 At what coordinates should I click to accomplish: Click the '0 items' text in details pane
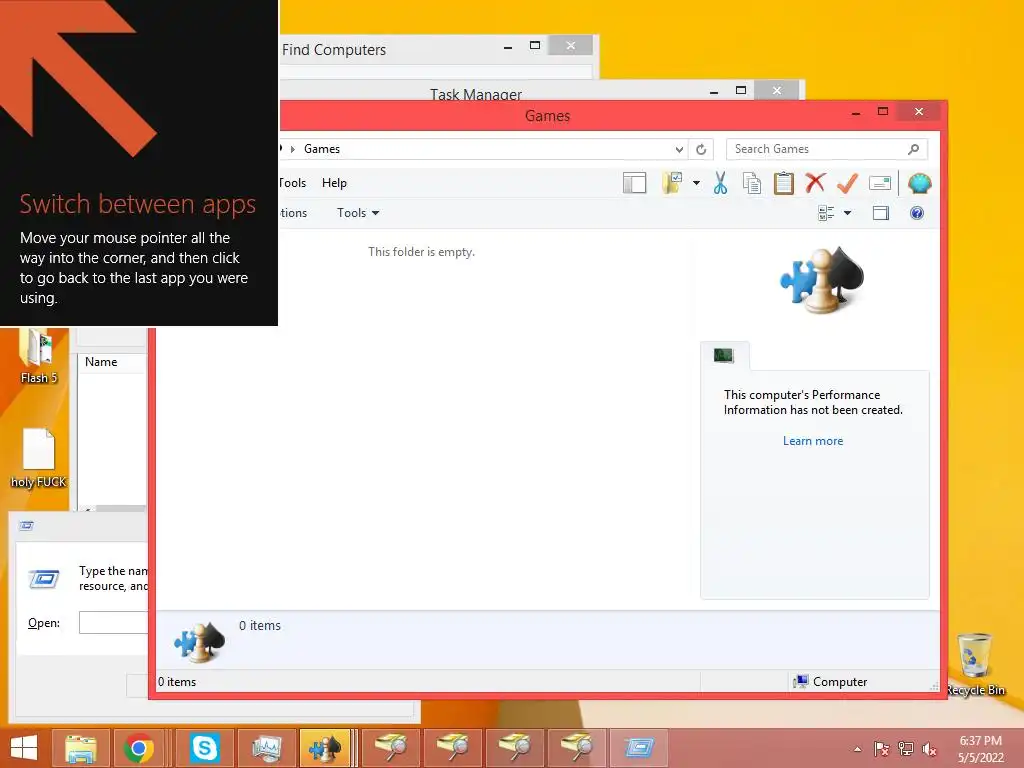point(260,626)
